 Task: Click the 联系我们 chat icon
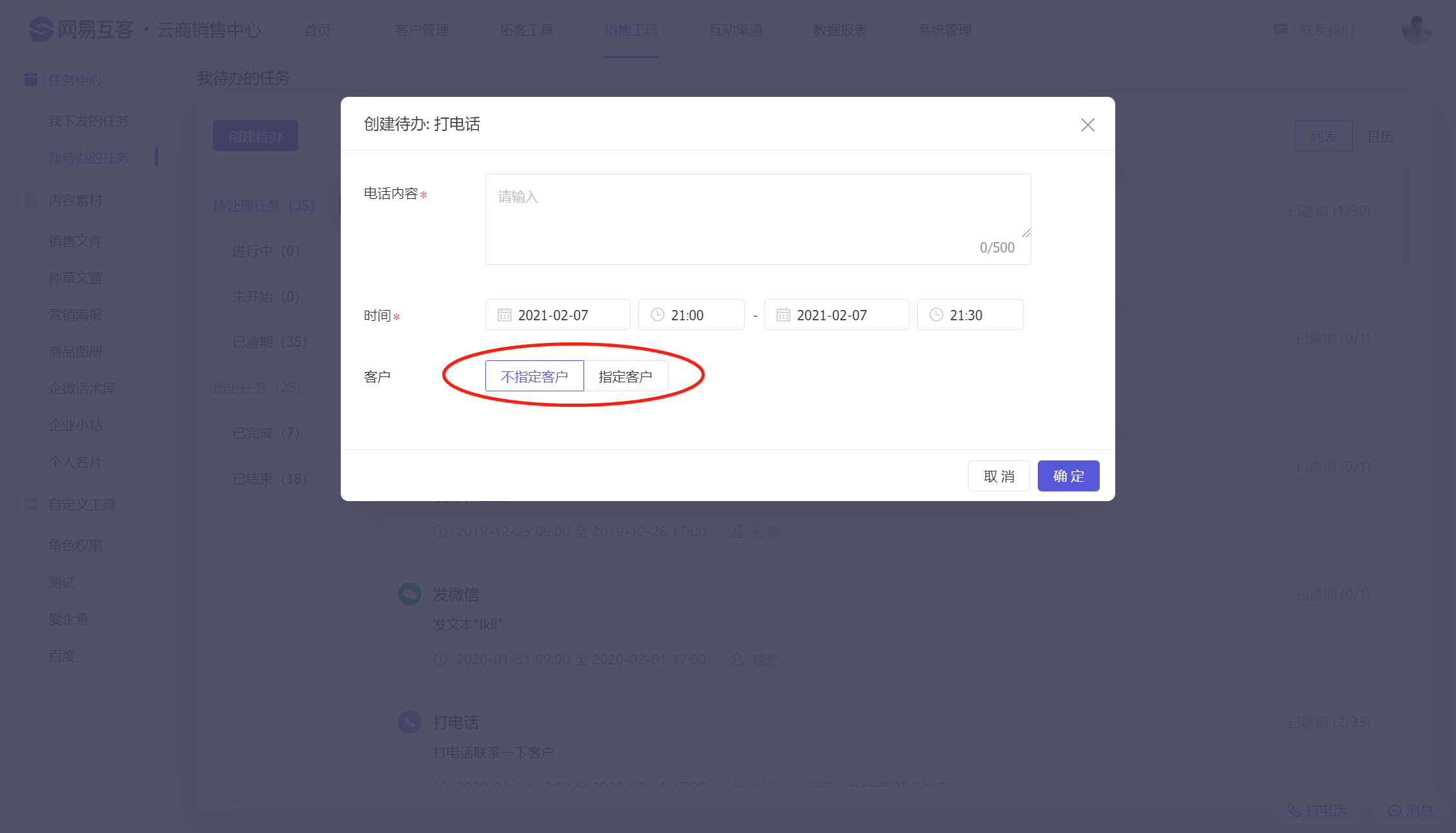click(1280, 30)
